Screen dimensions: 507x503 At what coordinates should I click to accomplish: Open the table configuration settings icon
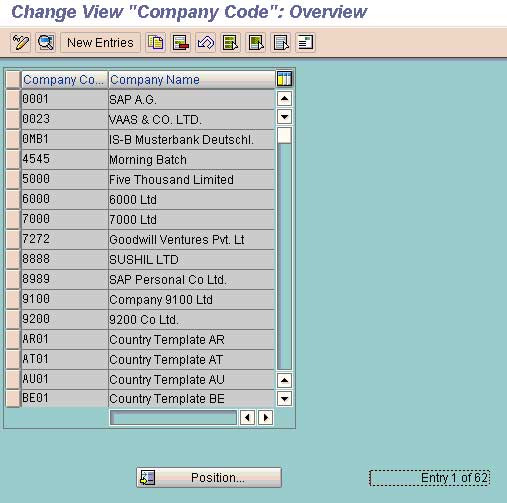pyautogui.click(x=284, y=79)
